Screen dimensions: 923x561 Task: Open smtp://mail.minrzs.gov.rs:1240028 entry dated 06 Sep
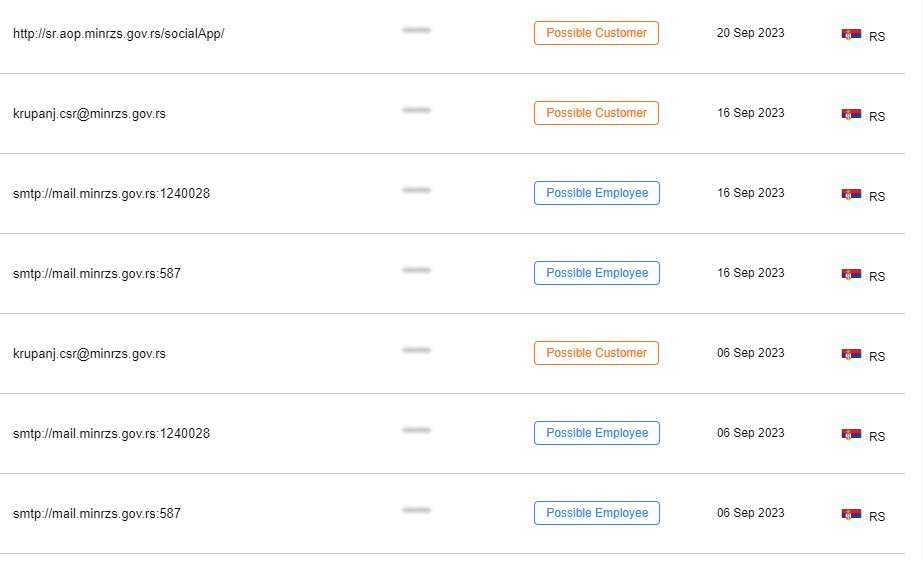[x=111, y=434]
